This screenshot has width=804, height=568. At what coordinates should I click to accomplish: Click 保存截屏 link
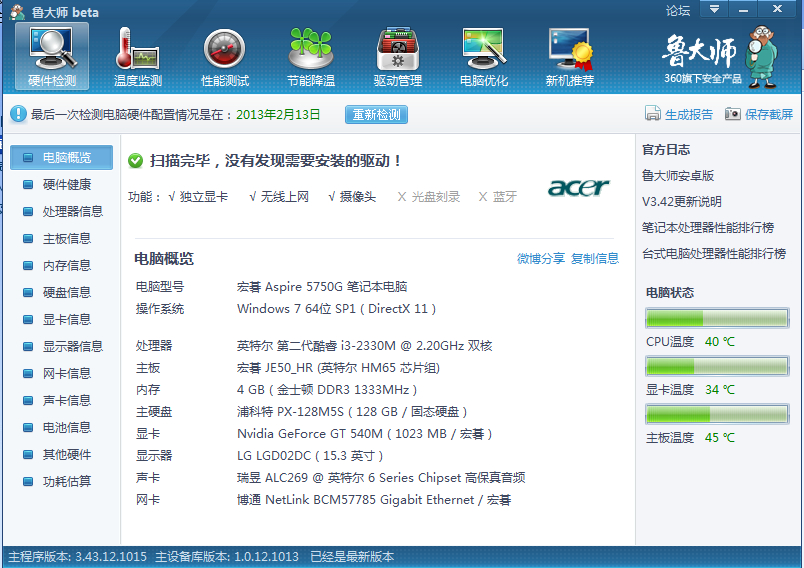tap(769, 114)
